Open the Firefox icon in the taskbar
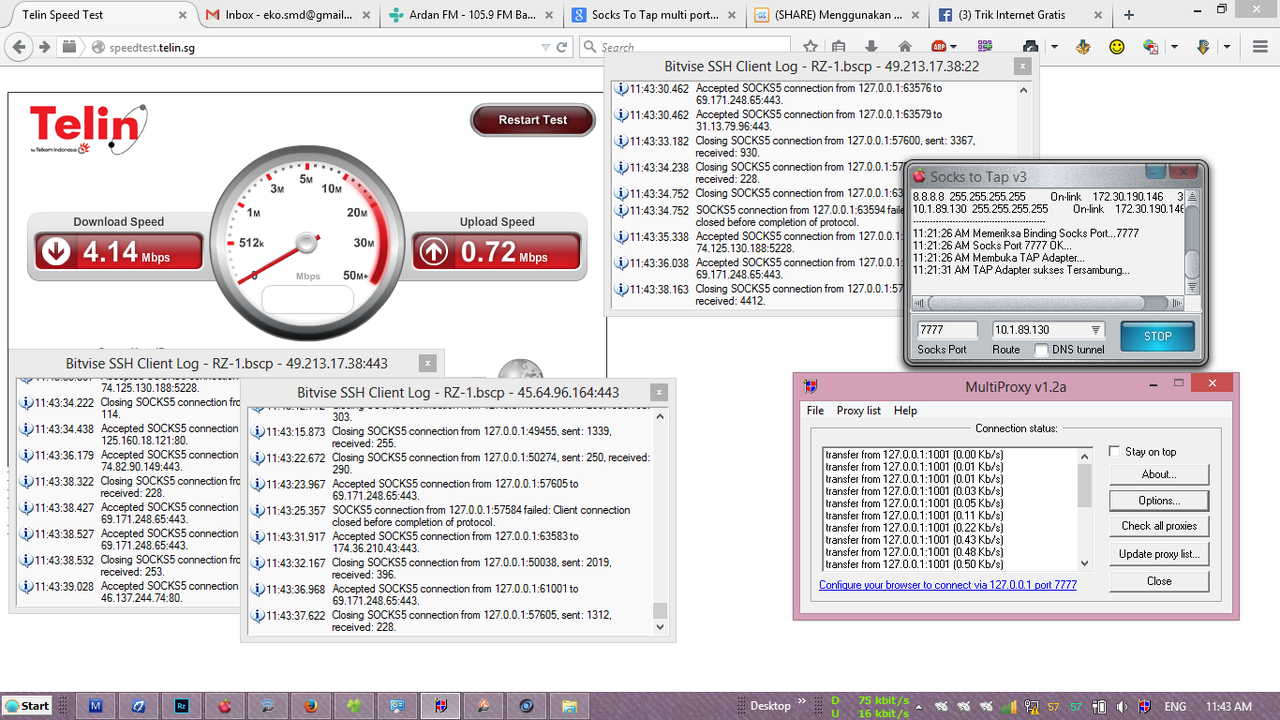Viewport: 1280px width, 720px height. pyautogui.click(x=311, y=706)
